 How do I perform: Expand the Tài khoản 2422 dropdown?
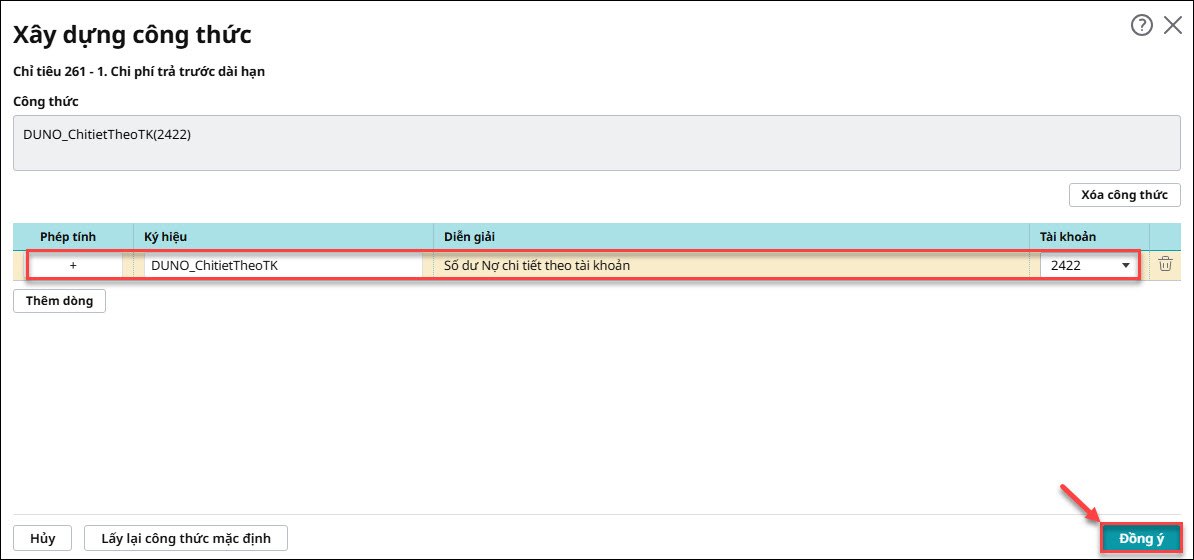point(1126,266)
